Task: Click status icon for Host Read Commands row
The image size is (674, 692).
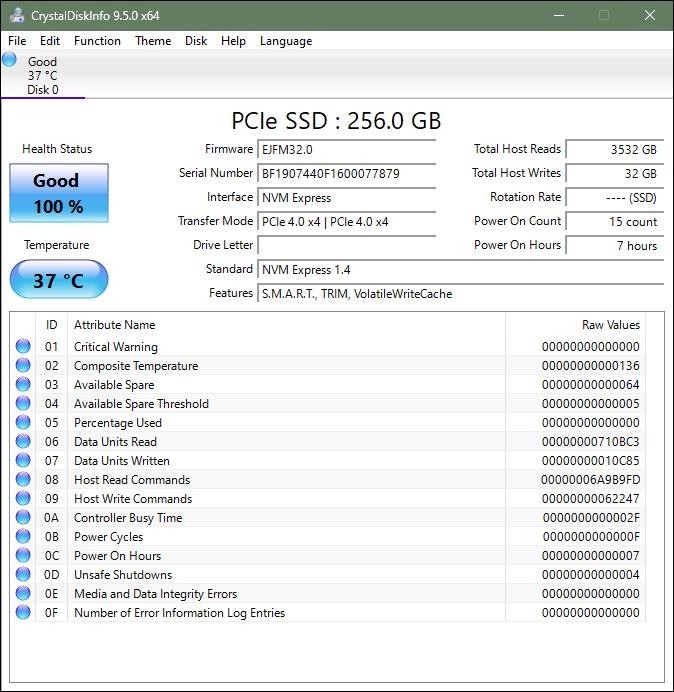Action: [x=23, y=479]
